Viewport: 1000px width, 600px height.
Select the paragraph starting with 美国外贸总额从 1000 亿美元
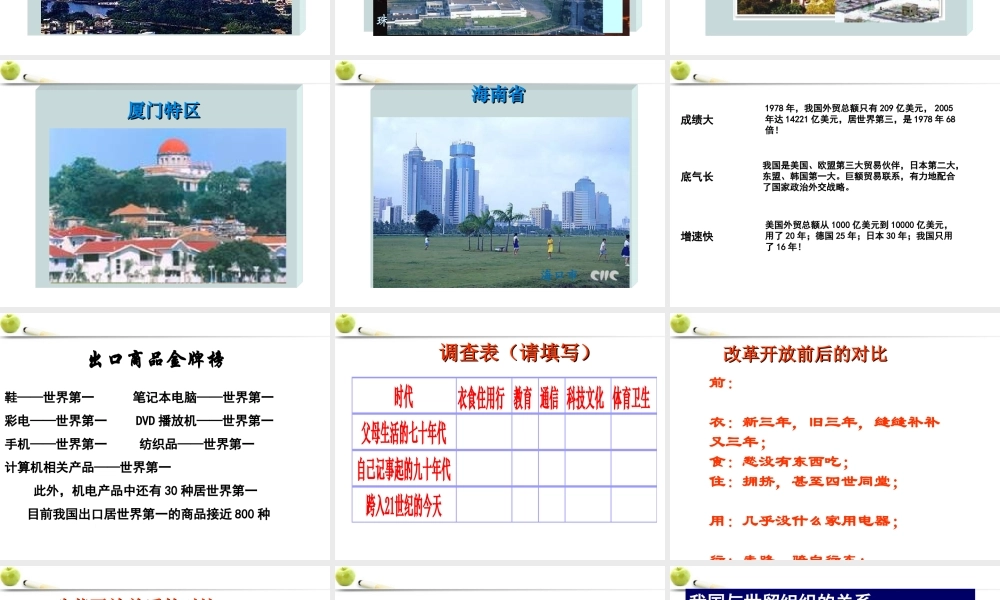click(858, 236)
